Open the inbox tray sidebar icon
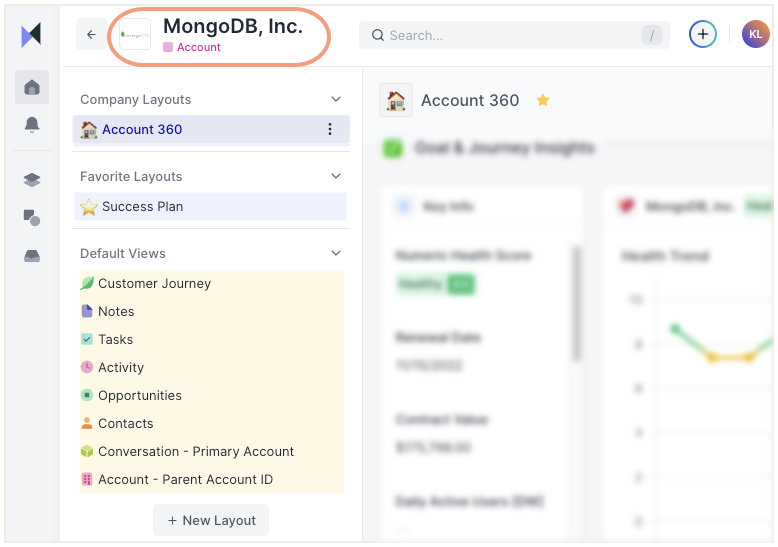The image size is (778, 547). [32, 256]
